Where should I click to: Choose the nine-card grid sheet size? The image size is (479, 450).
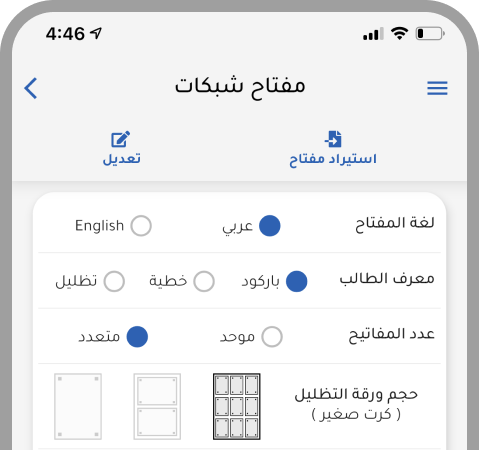(237, 406)
